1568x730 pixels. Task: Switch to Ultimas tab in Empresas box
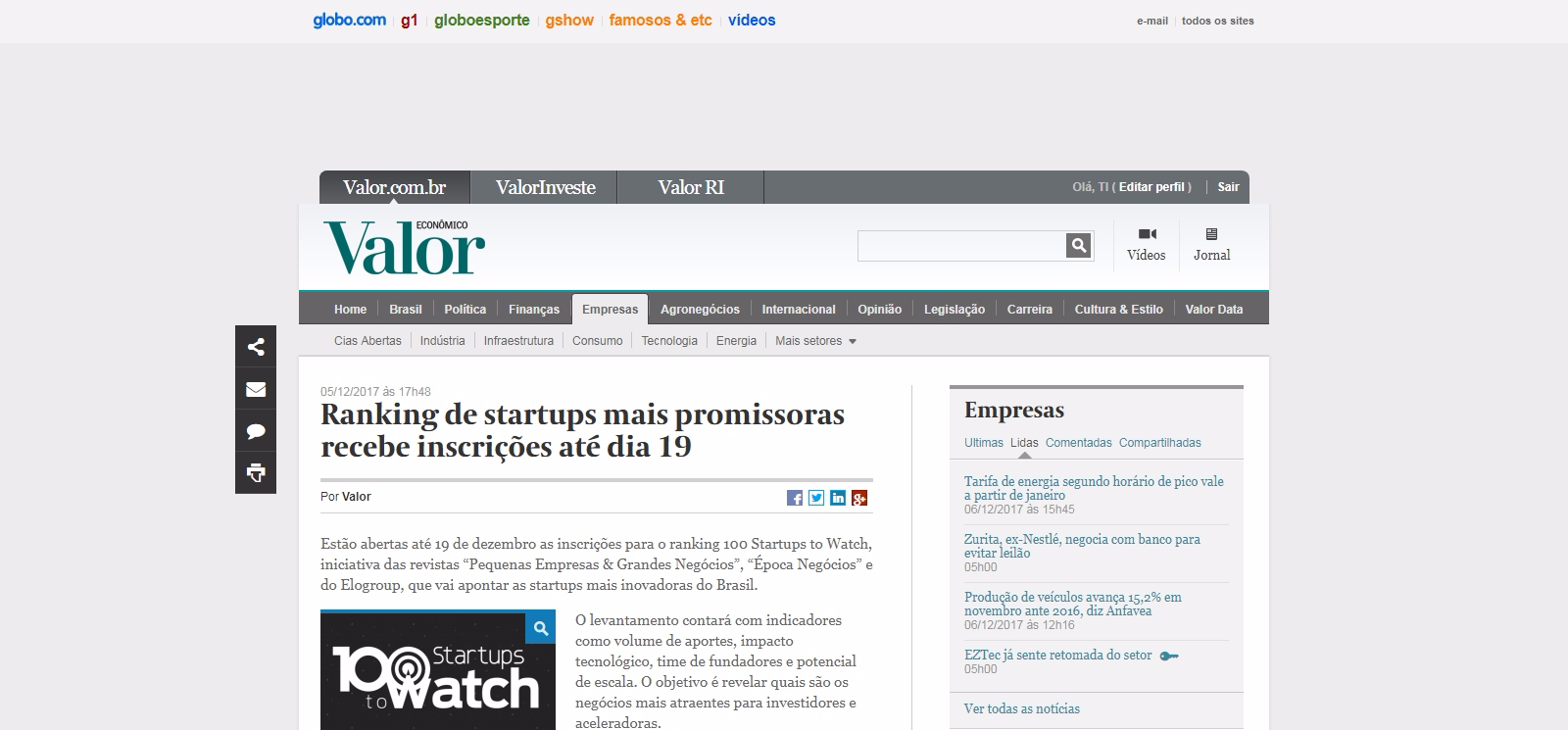[x=984, y=443]
